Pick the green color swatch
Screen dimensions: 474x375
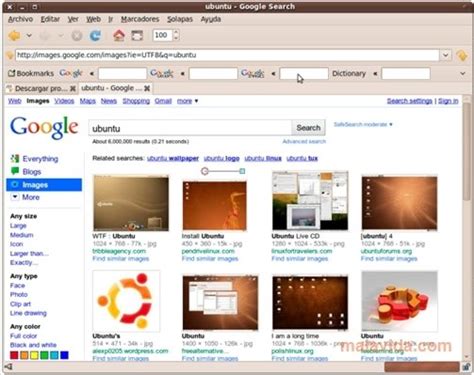tap(44, 355)
